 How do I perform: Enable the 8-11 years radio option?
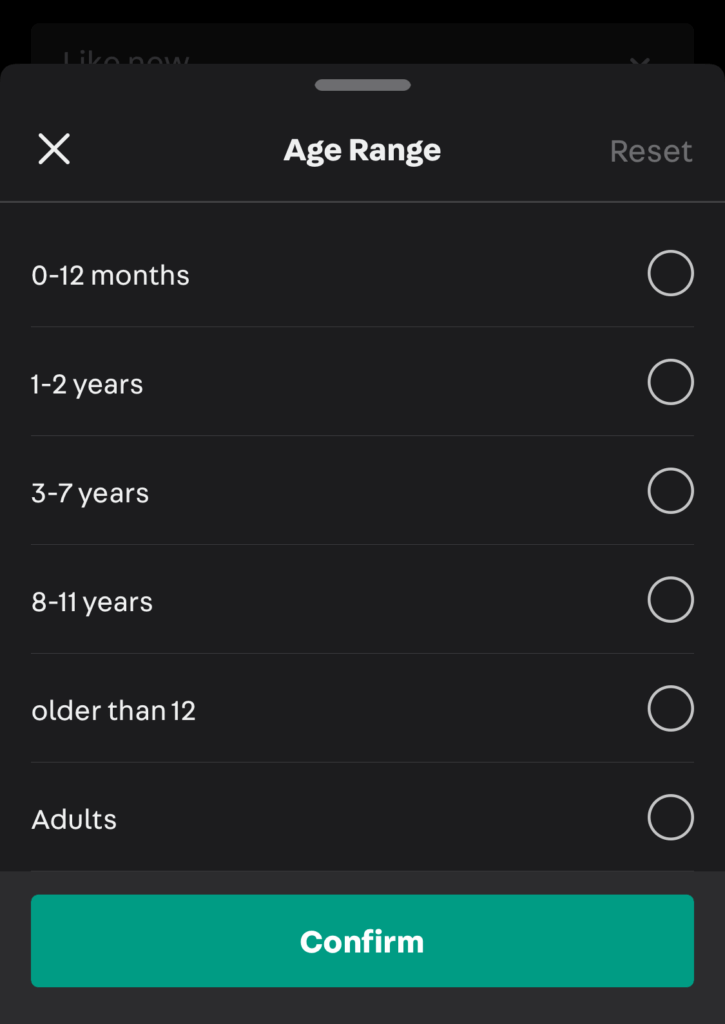pyautogui.click(x=670, y=601)
